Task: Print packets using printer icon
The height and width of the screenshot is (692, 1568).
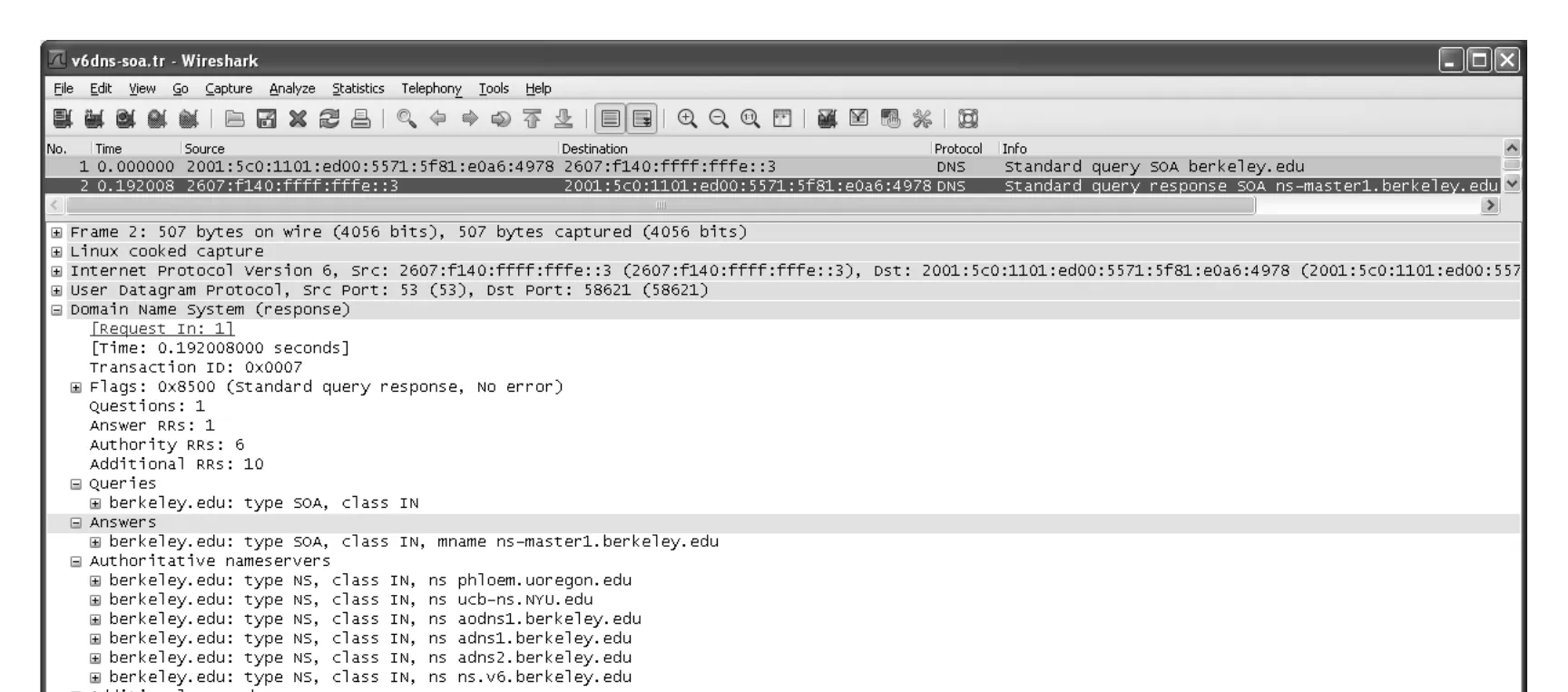Action: tap(361, 119)
